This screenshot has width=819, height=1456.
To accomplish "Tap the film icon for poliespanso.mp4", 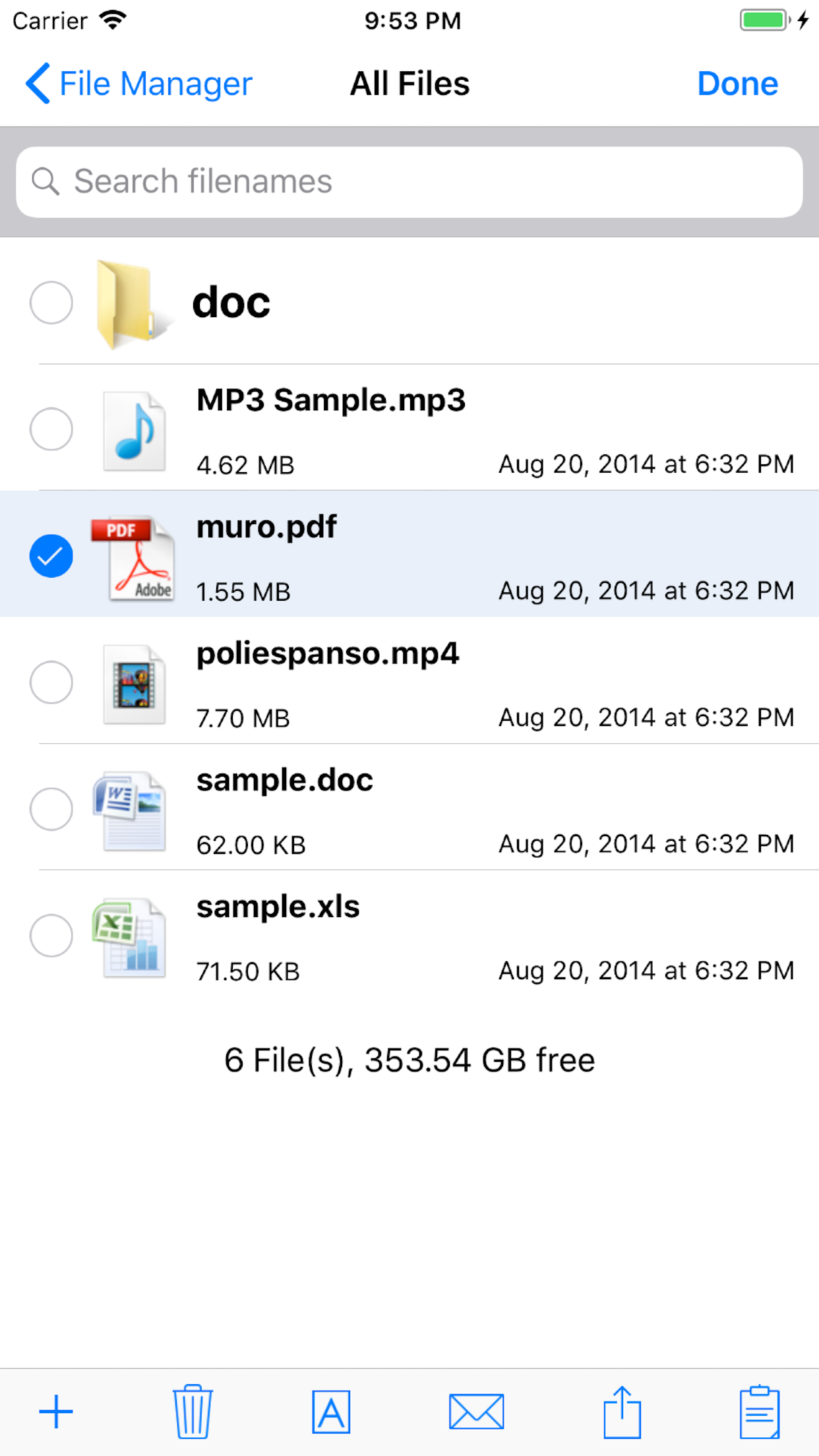I will click(134, 682).
